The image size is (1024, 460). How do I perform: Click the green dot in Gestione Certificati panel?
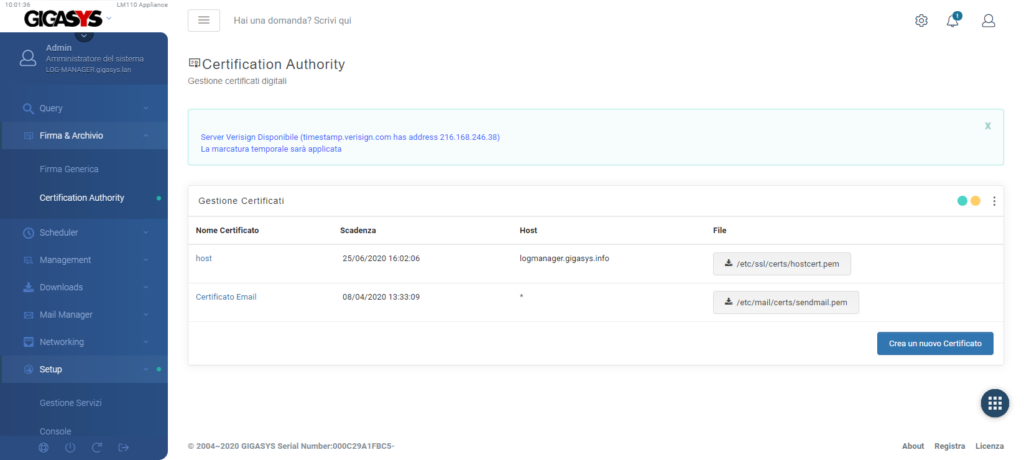[962, 201]
